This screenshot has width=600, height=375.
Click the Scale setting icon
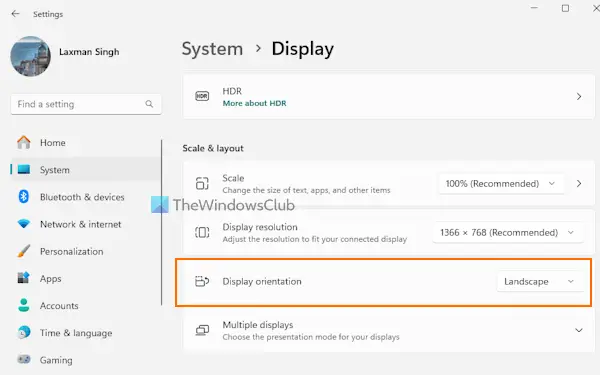click(202, 183)
